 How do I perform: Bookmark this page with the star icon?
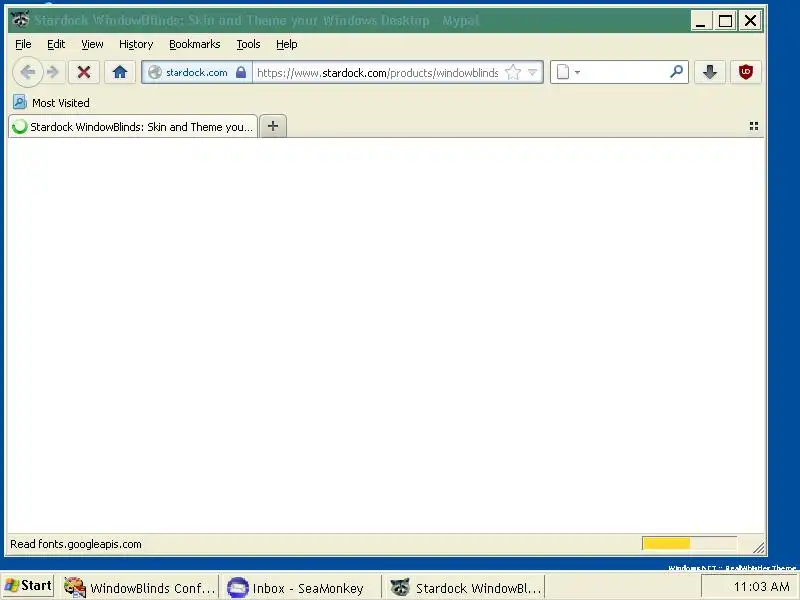513,72
